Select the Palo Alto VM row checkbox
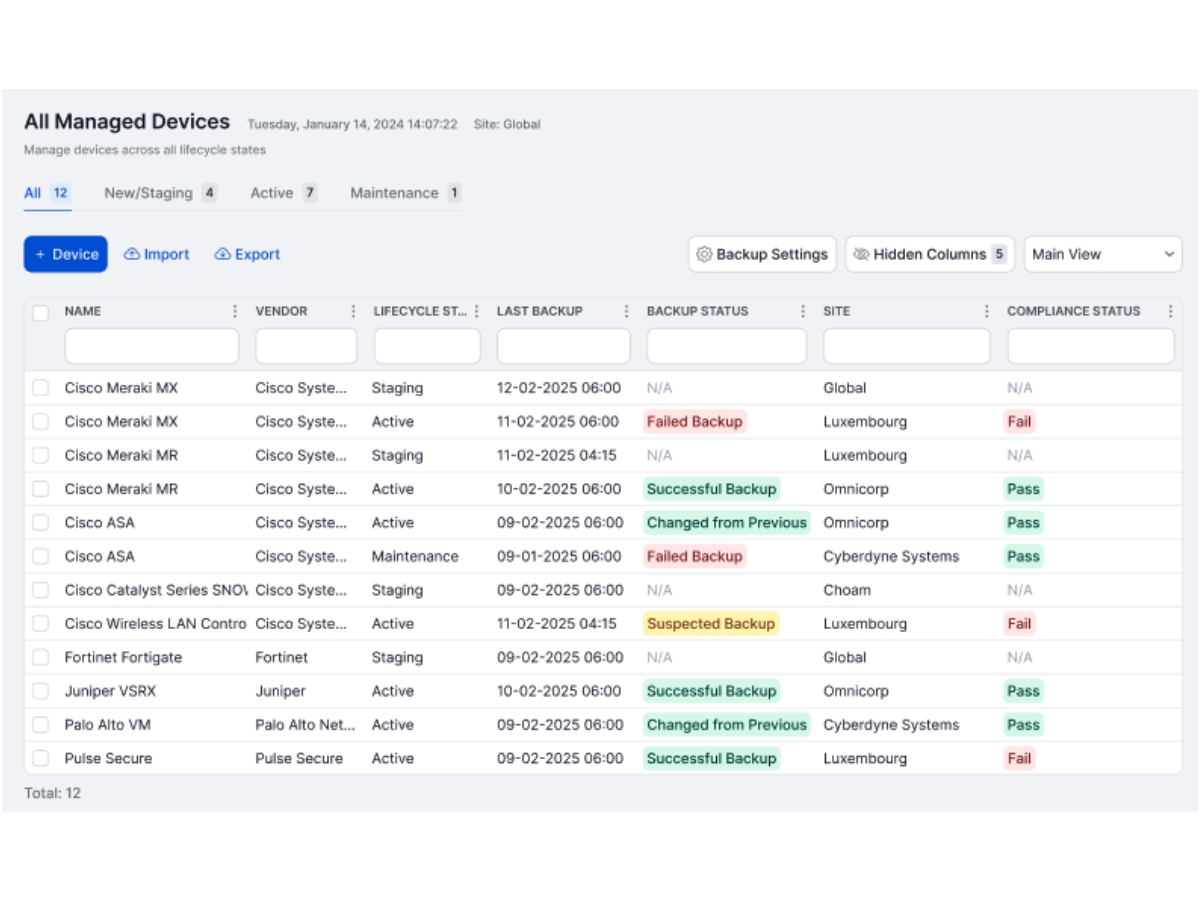The image size is (1200, 900). pos(41,725)
